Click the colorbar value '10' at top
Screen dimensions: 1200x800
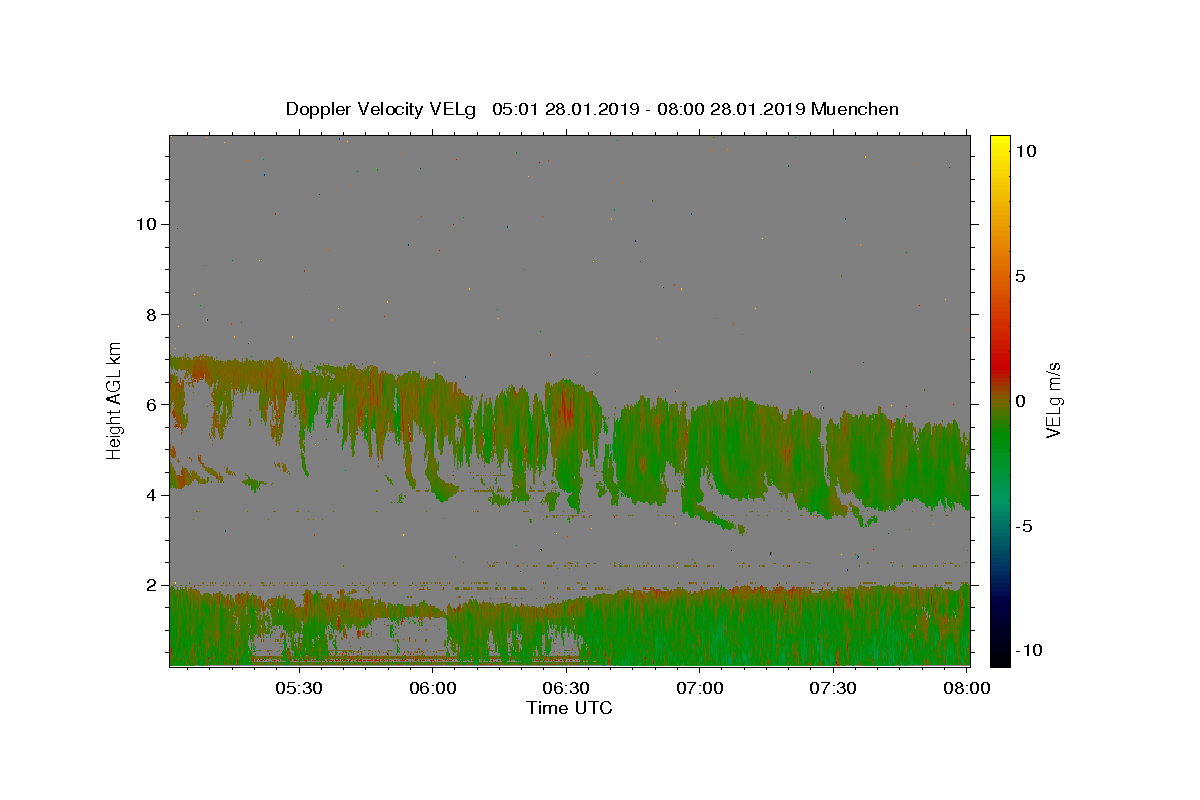point(1025,150)
